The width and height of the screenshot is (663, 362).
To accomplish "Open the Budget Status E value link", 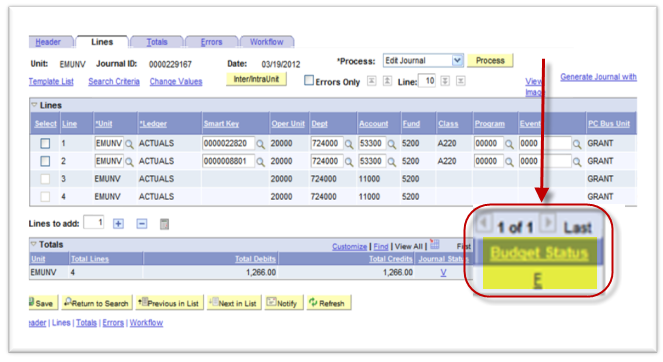I will pos(537,280).
